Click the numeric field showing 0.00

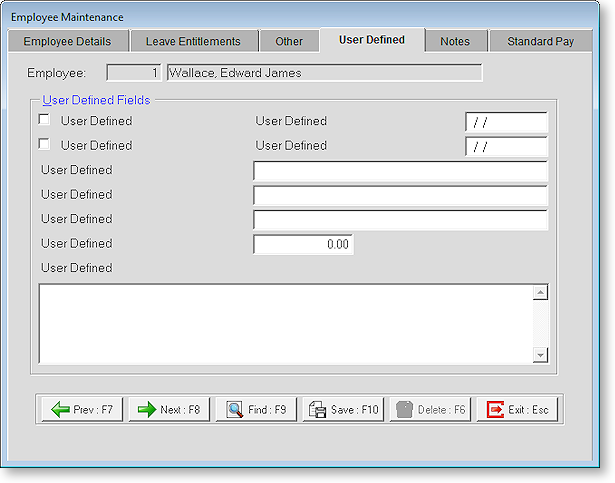click(x=303, y=244)
